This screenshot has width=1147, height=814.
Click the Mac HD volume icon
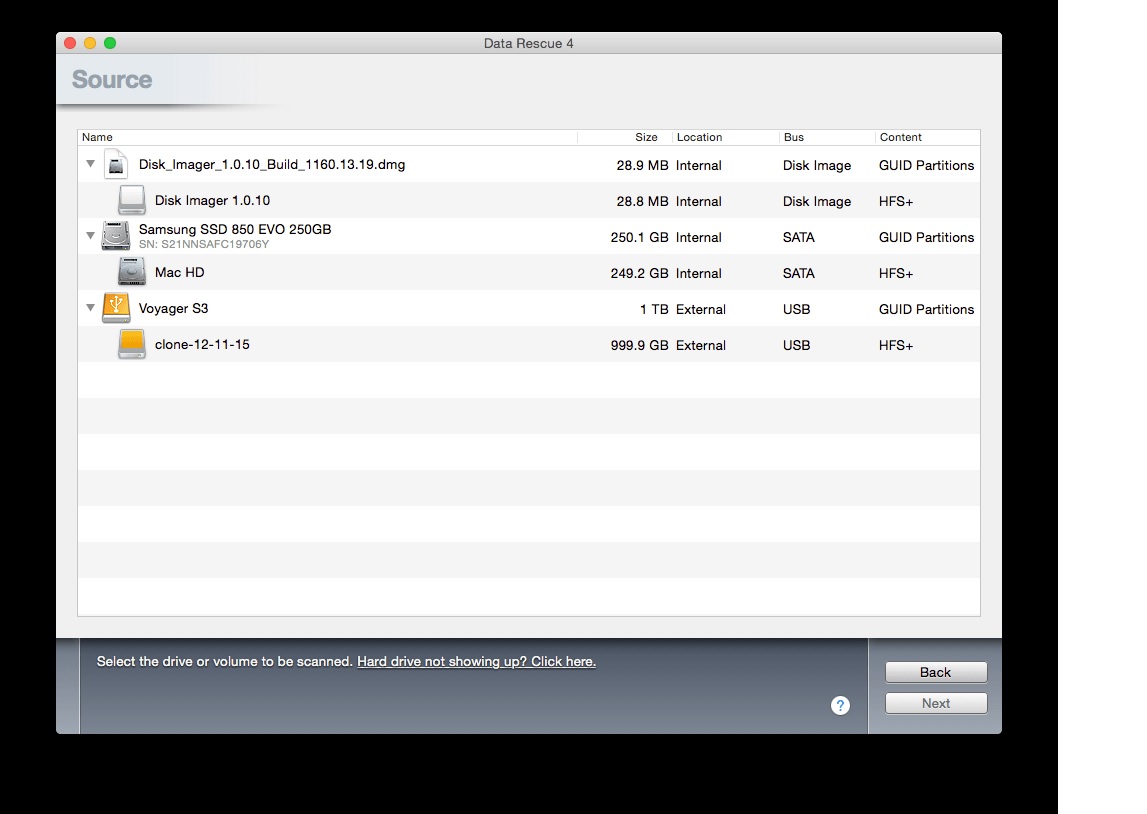point(132,271)
